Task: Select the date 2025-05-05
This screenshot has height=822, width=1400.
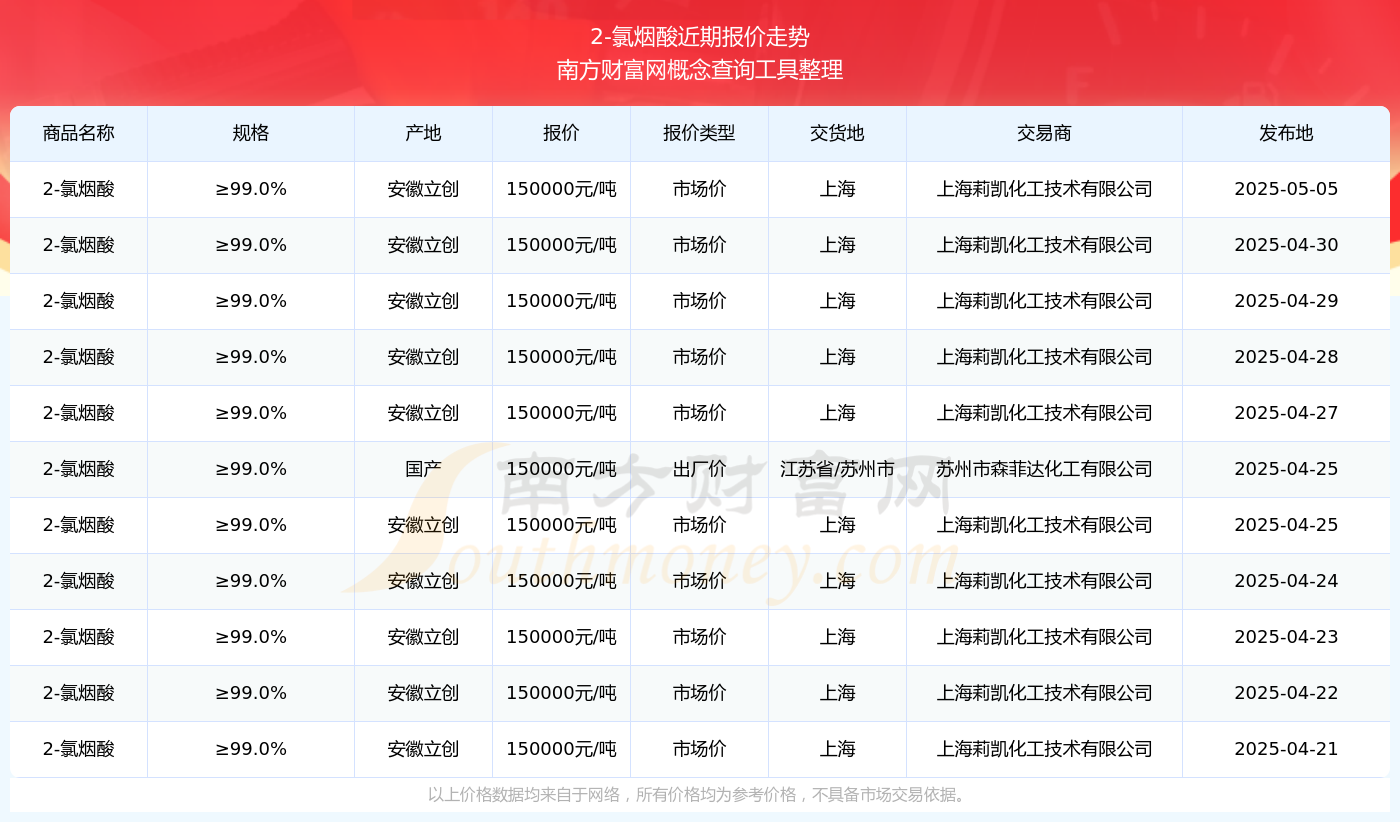Action: [1286, 189]
